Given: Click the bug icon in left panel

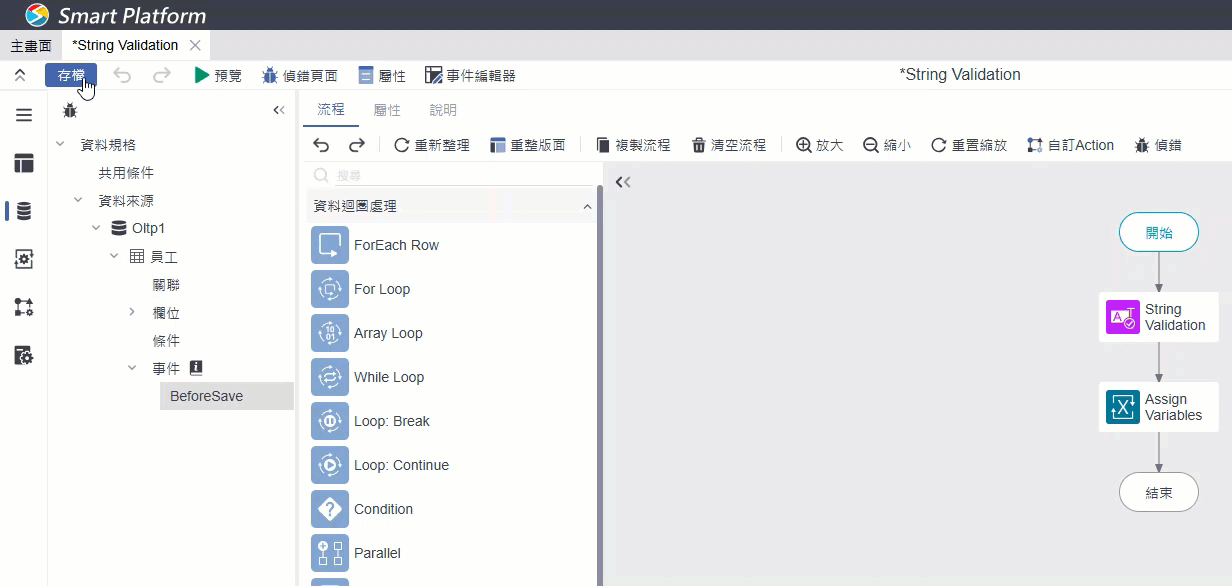Looking at the screenshot, I should [70, 110].
